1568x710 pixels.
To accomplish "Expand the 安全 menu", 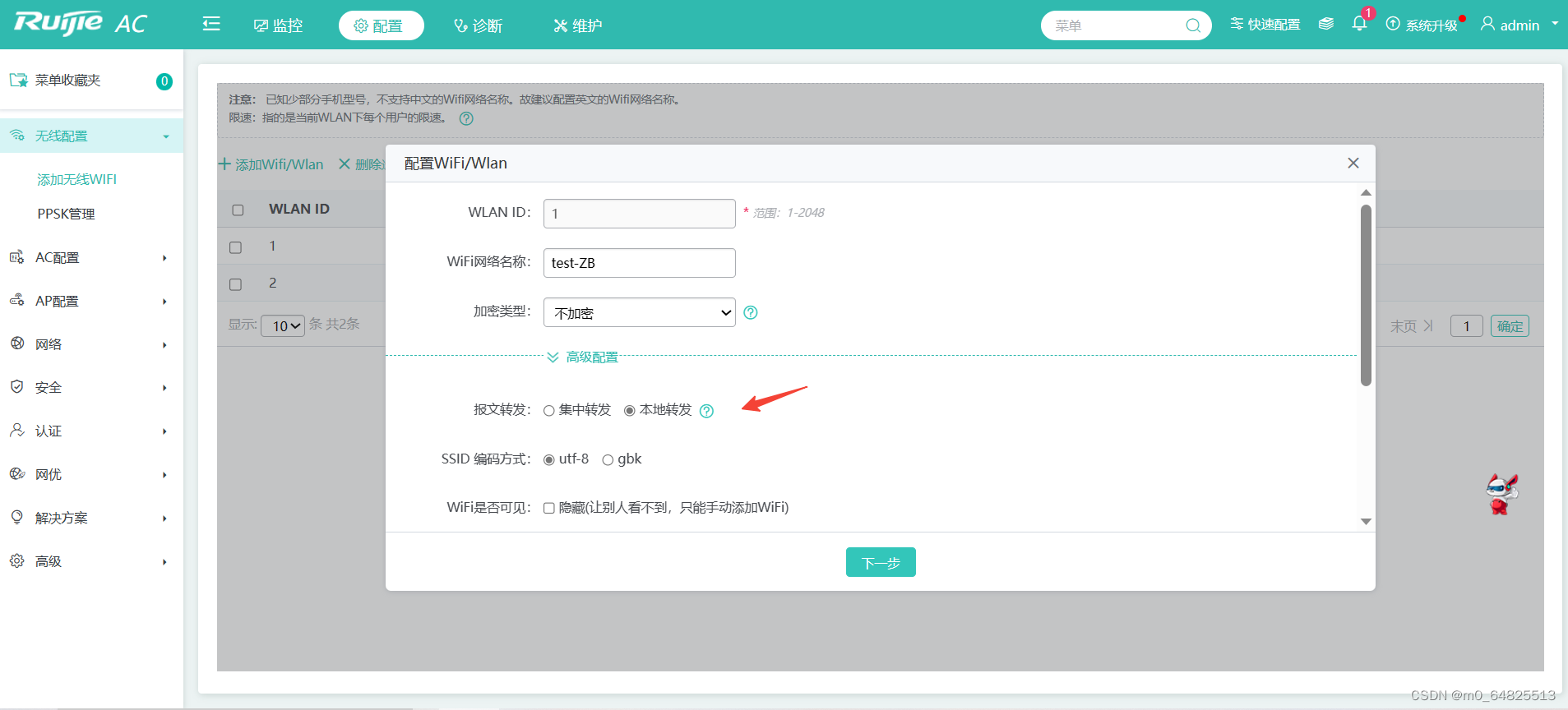I will point(164,388).
